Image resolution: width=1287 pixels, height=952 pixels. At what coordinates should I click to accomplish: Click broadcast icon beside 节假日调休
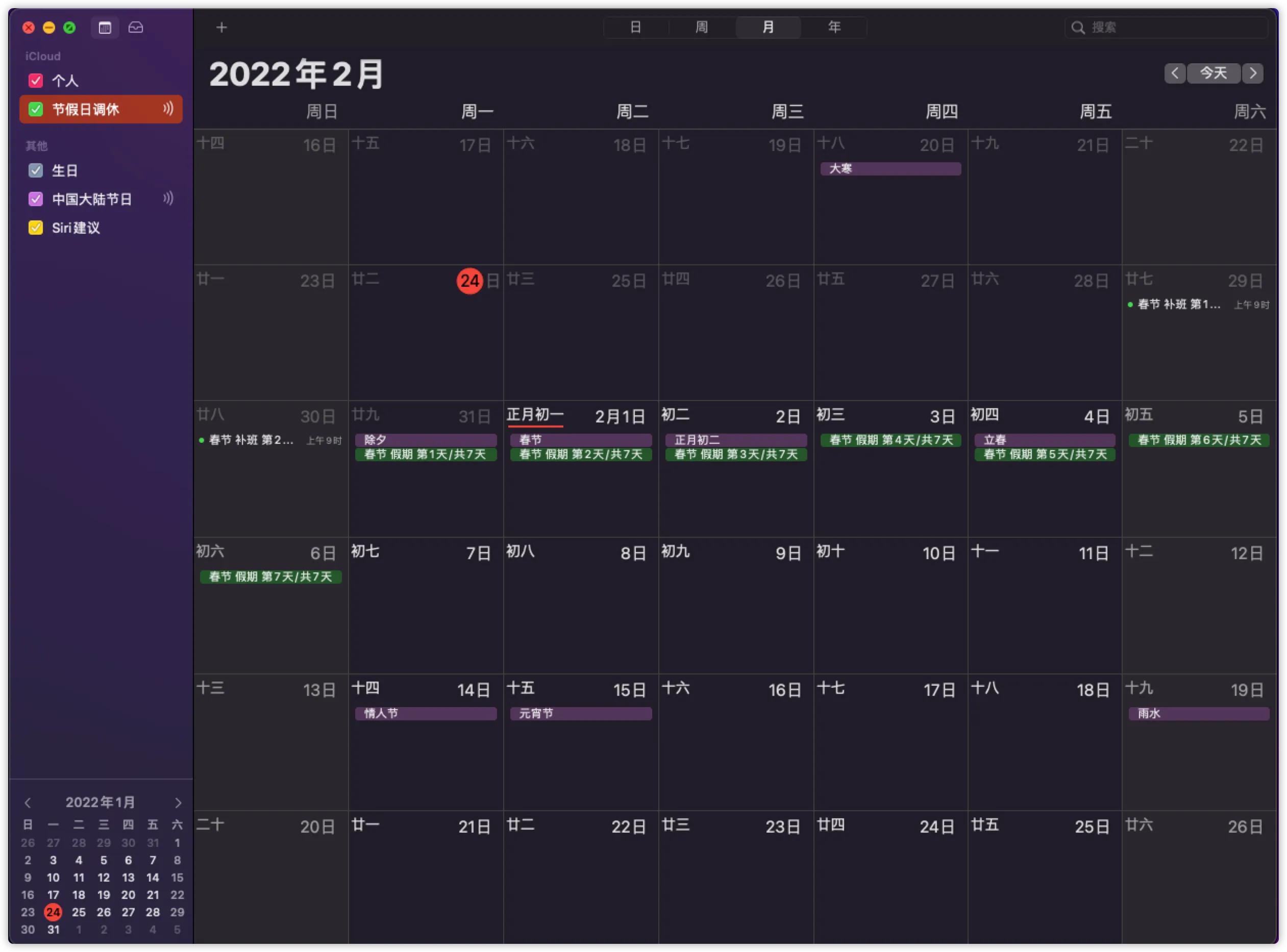pos(168,108)
